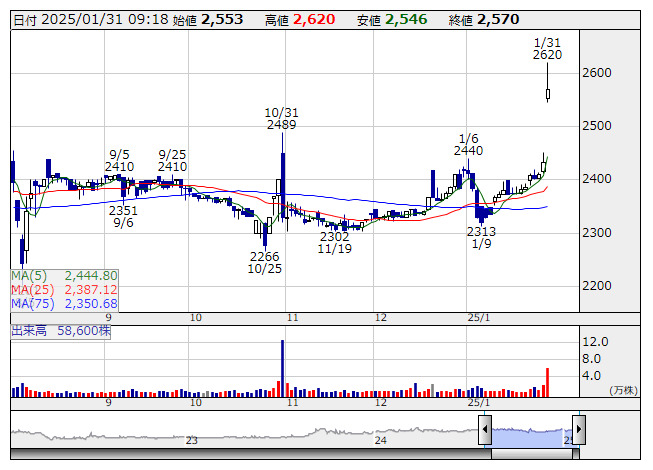Click the right range slider handle
The width and height of the screenshot is (653, 470).
pyautogui.click(x=578, y=431)
